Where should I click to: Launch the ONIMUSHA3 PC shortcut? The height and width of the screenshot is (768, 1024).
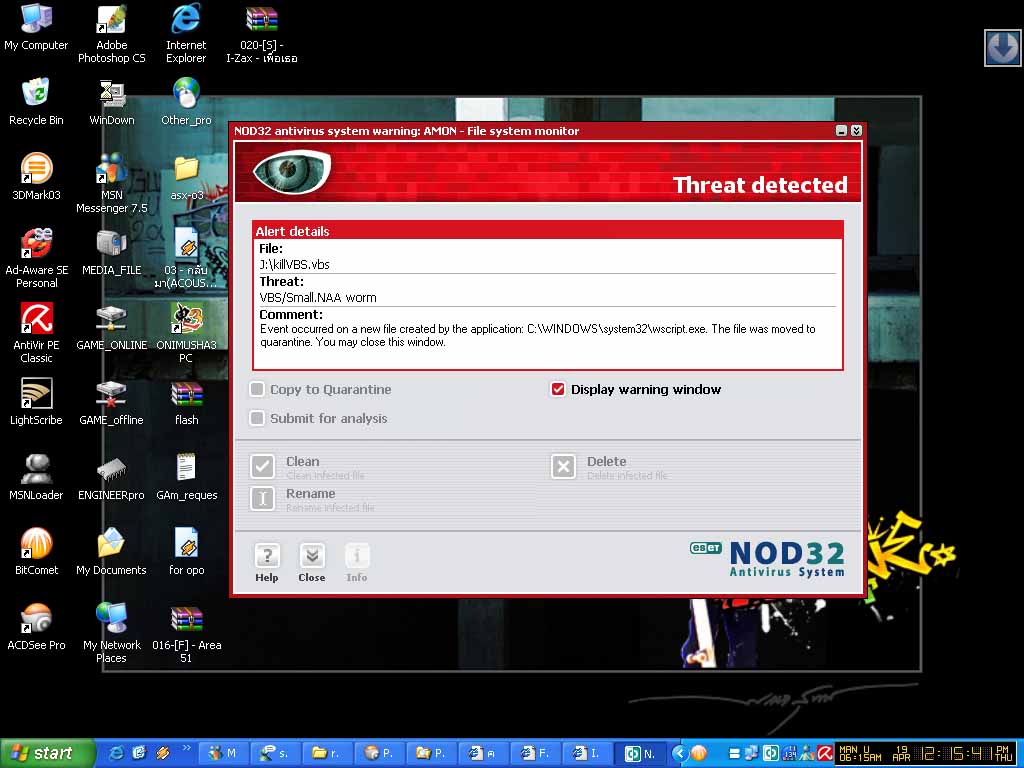pyautogui.click(x=186, y=333)
